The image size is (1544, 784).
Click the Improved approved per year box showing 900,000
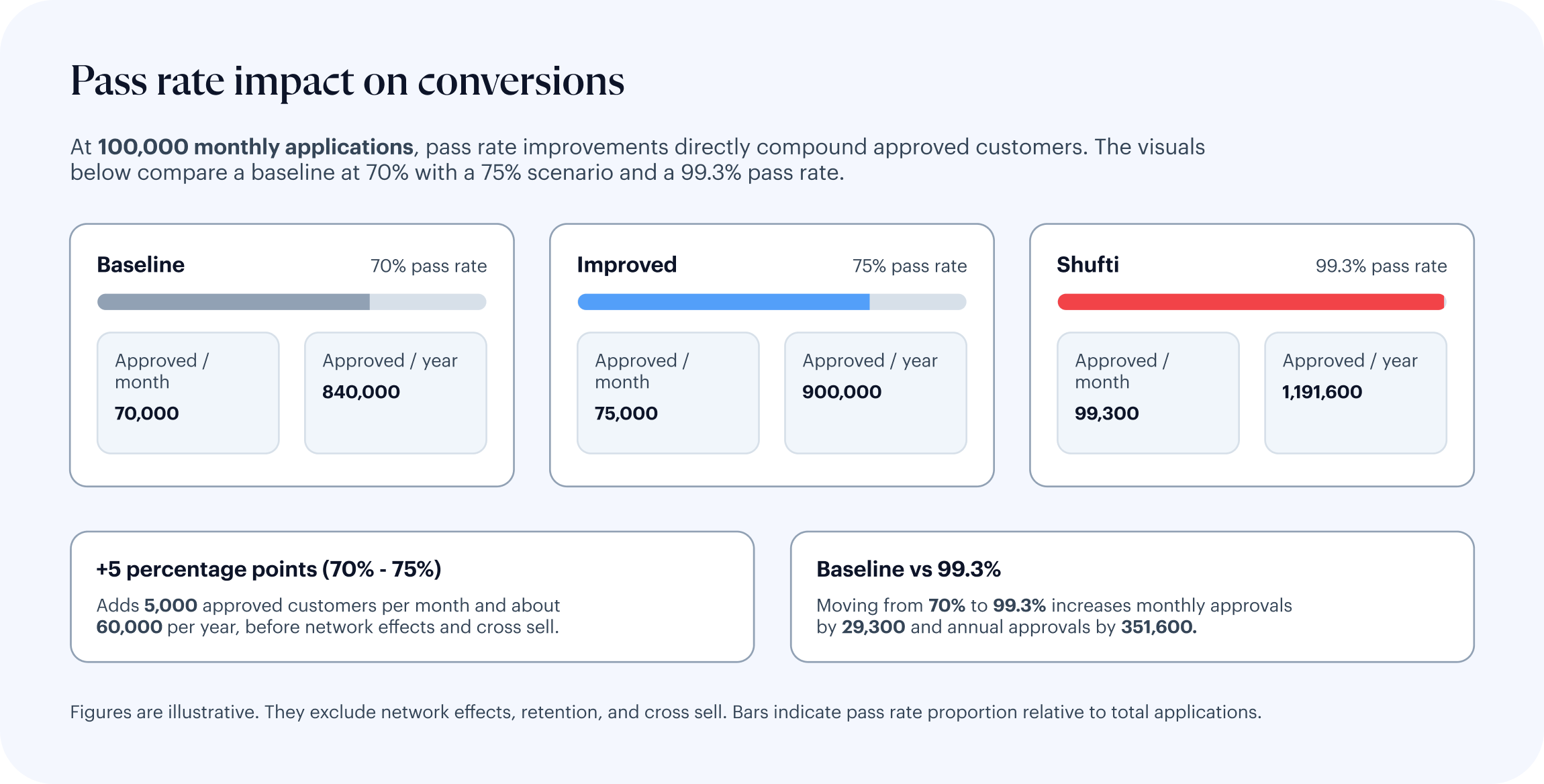pyautogui.click(x=875, y=393)
